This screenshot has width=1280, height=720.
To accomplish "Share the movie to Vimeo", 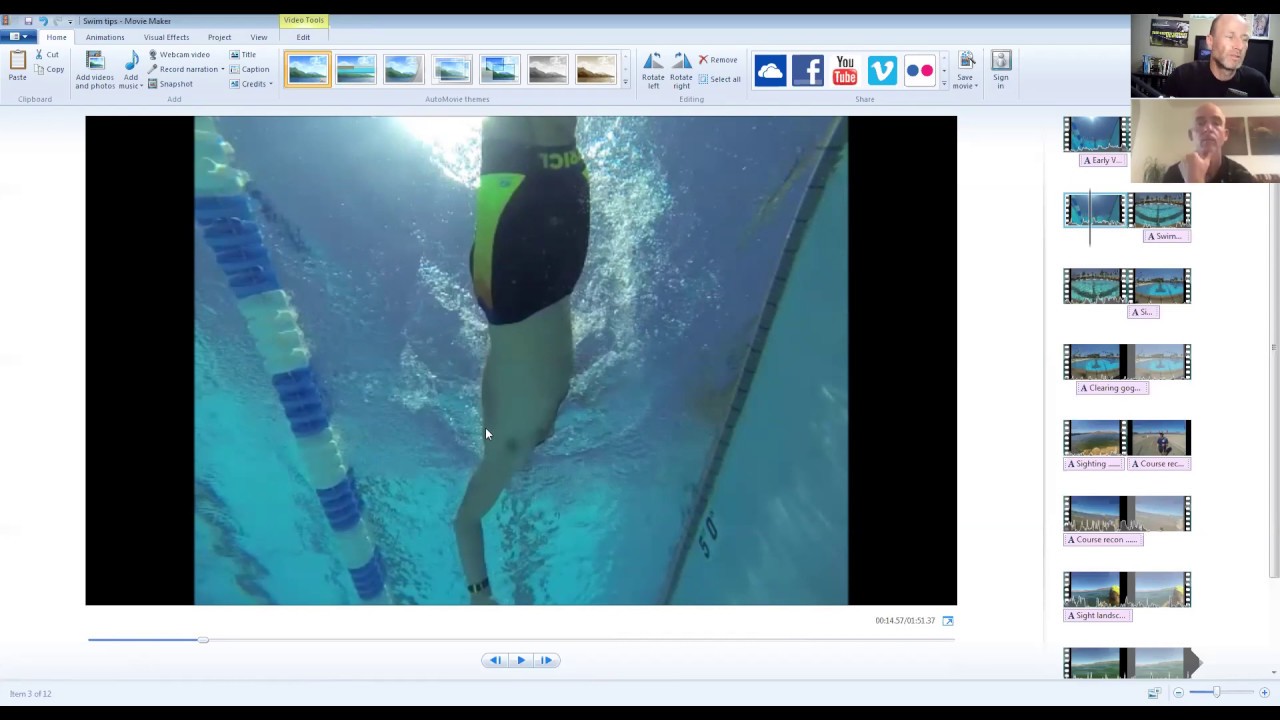I will coord(882,70).
